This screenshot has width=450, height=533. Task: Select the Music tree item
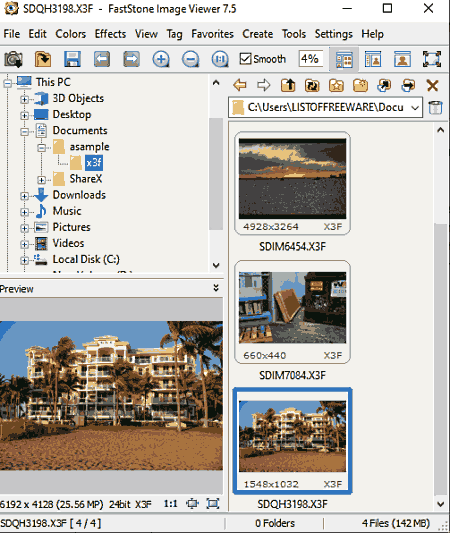[x=67, y=211]
